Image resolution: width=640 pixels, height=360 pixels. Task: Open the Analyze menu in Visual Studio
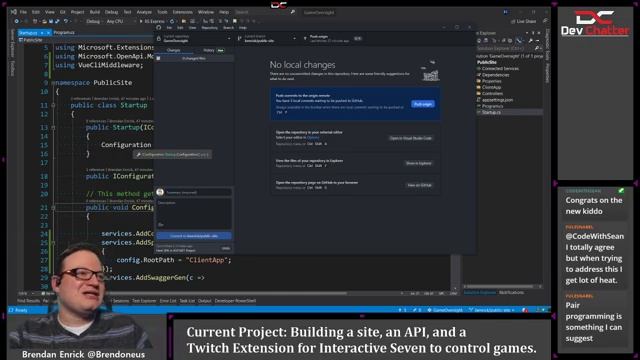(x=144, y=12)
